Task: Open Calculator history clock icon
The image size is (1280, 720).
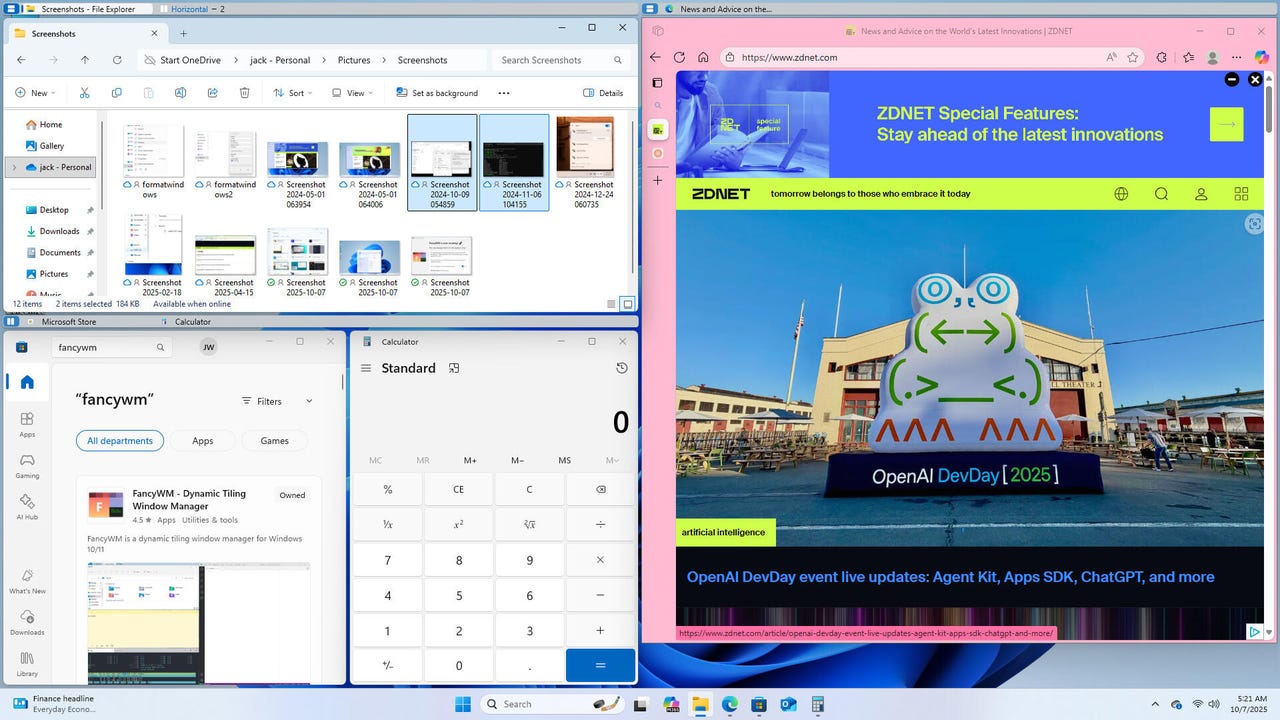Action: click(x=621, y=368)
